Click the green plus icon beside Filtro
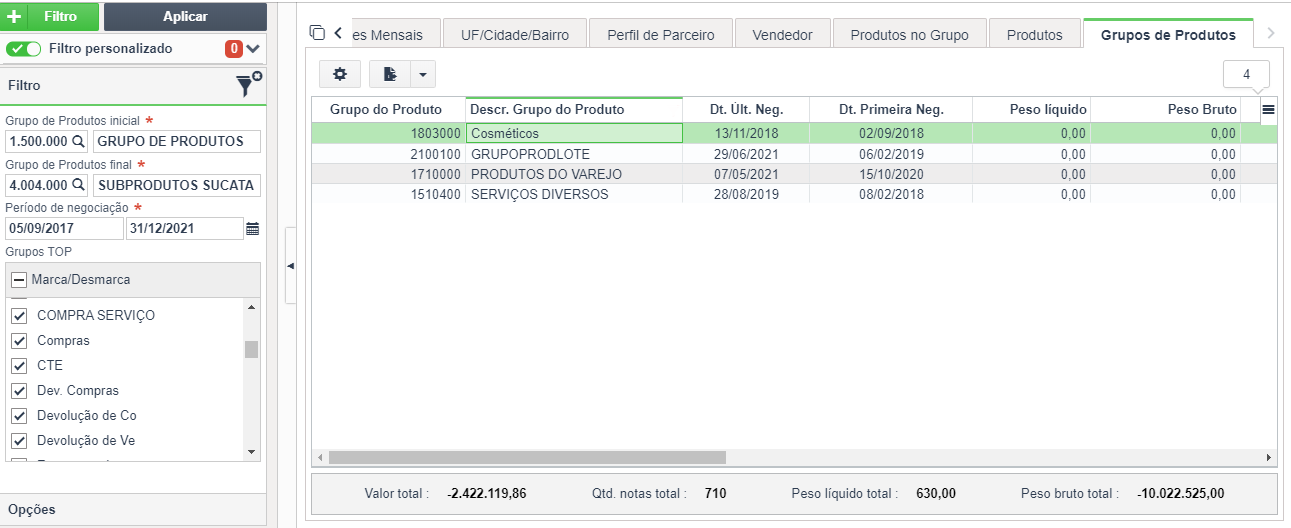Image resolution: width=1291 pixels, height=528 pixels. tap(14, 17)
